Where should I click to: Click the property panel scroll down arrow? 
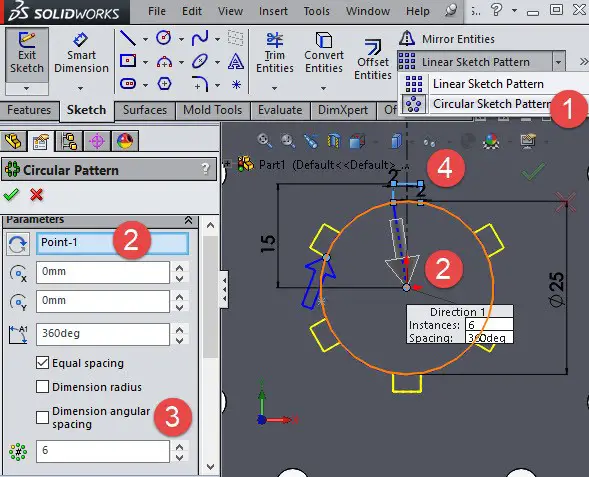(x=210, y=467)
